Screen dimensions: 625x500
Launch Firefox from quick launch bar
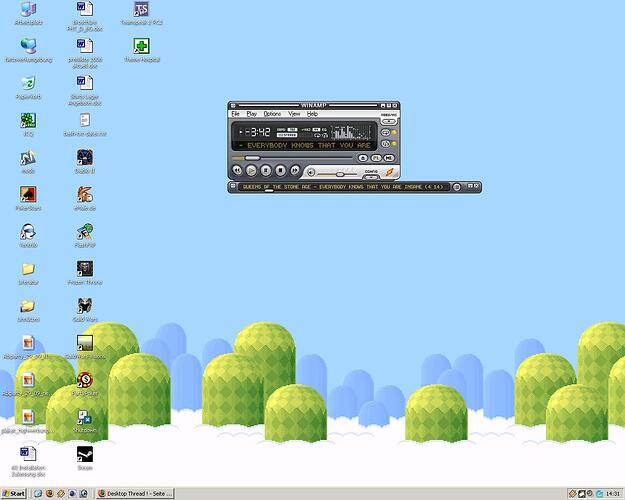[x=49, y=494]
